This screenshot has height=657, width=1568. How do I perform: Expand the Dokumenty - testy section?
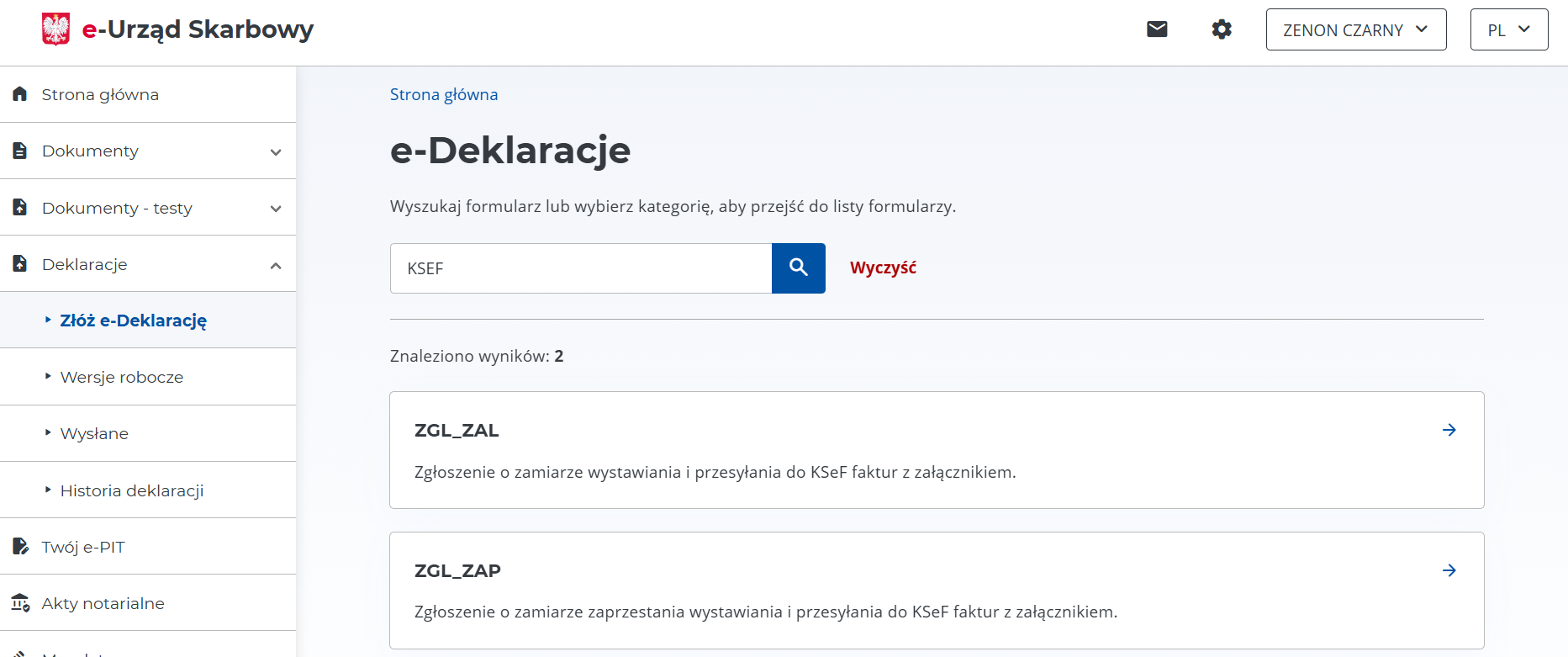point(275,208)
